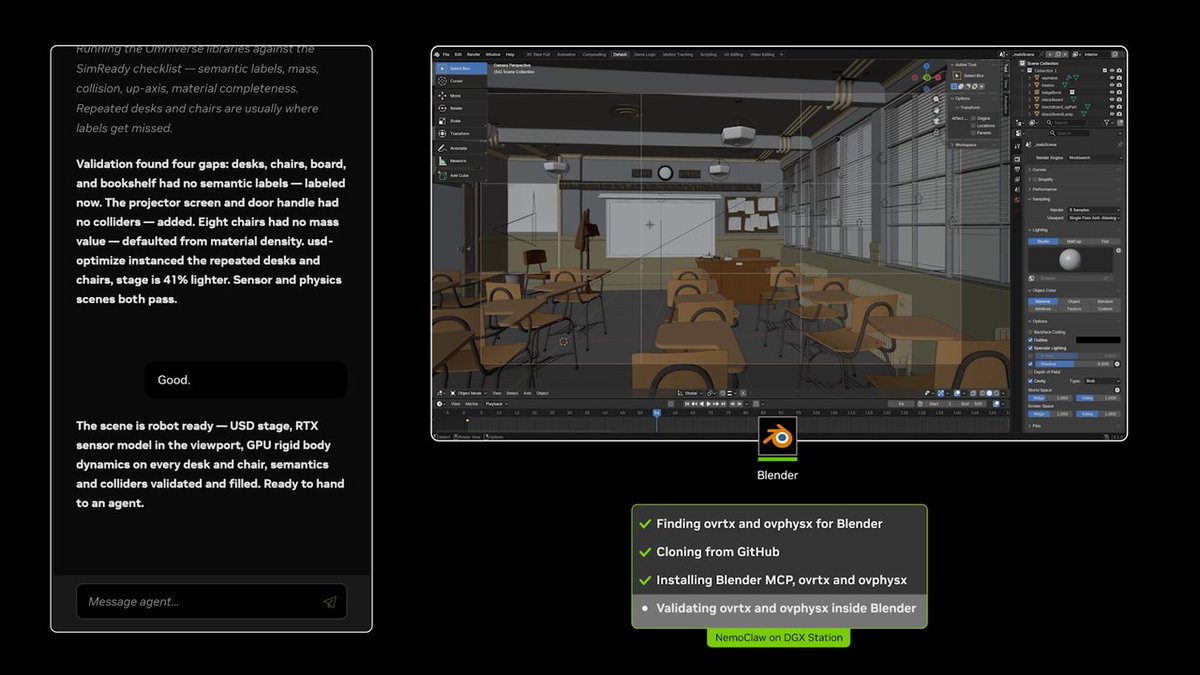The image size is (1200, 675).
Task: Select the MatCap lighting button
Action: pos(1074,241)
